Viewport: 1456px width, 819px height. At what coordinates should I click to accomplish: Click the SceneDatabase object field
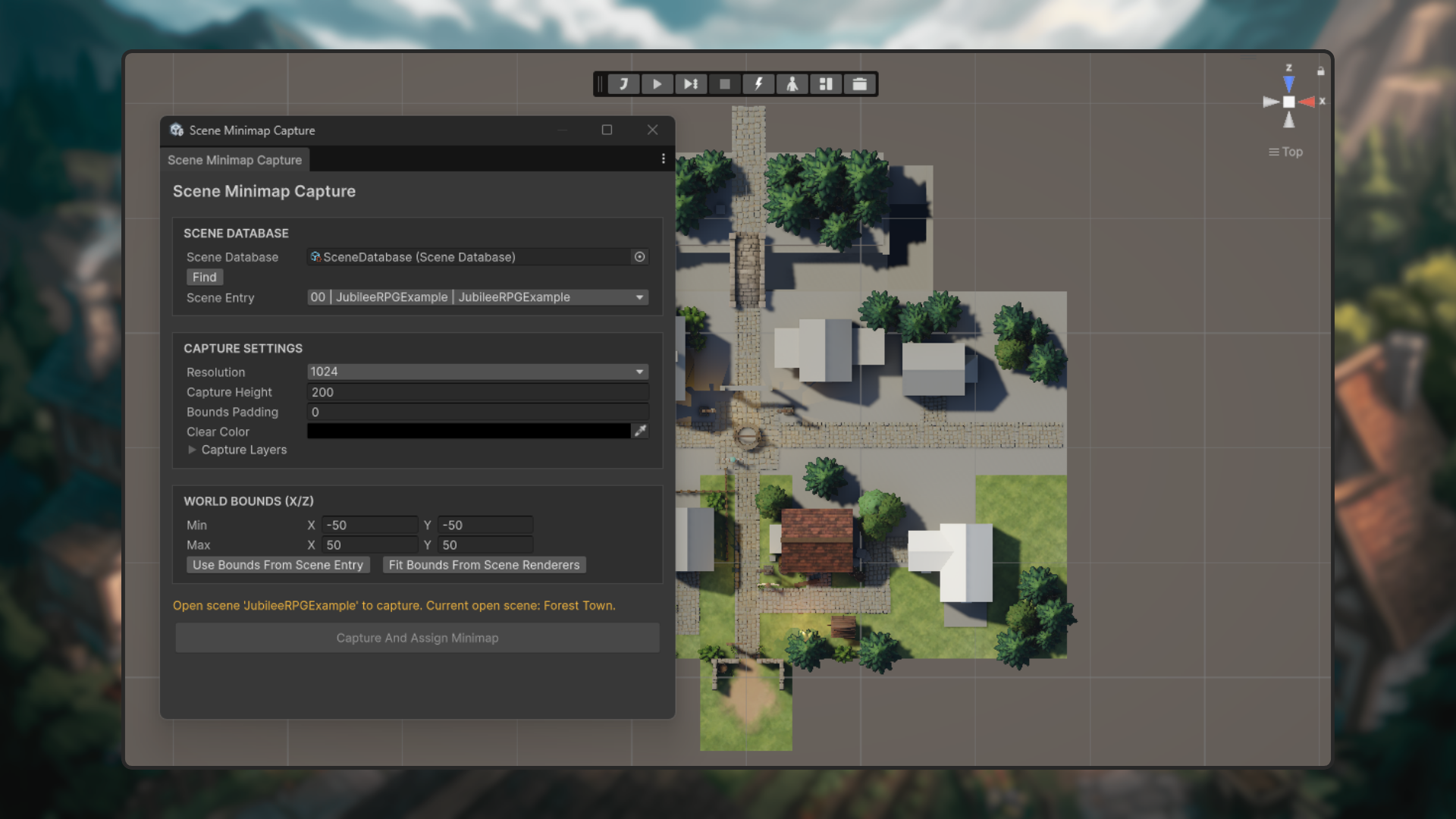point(469,257)
